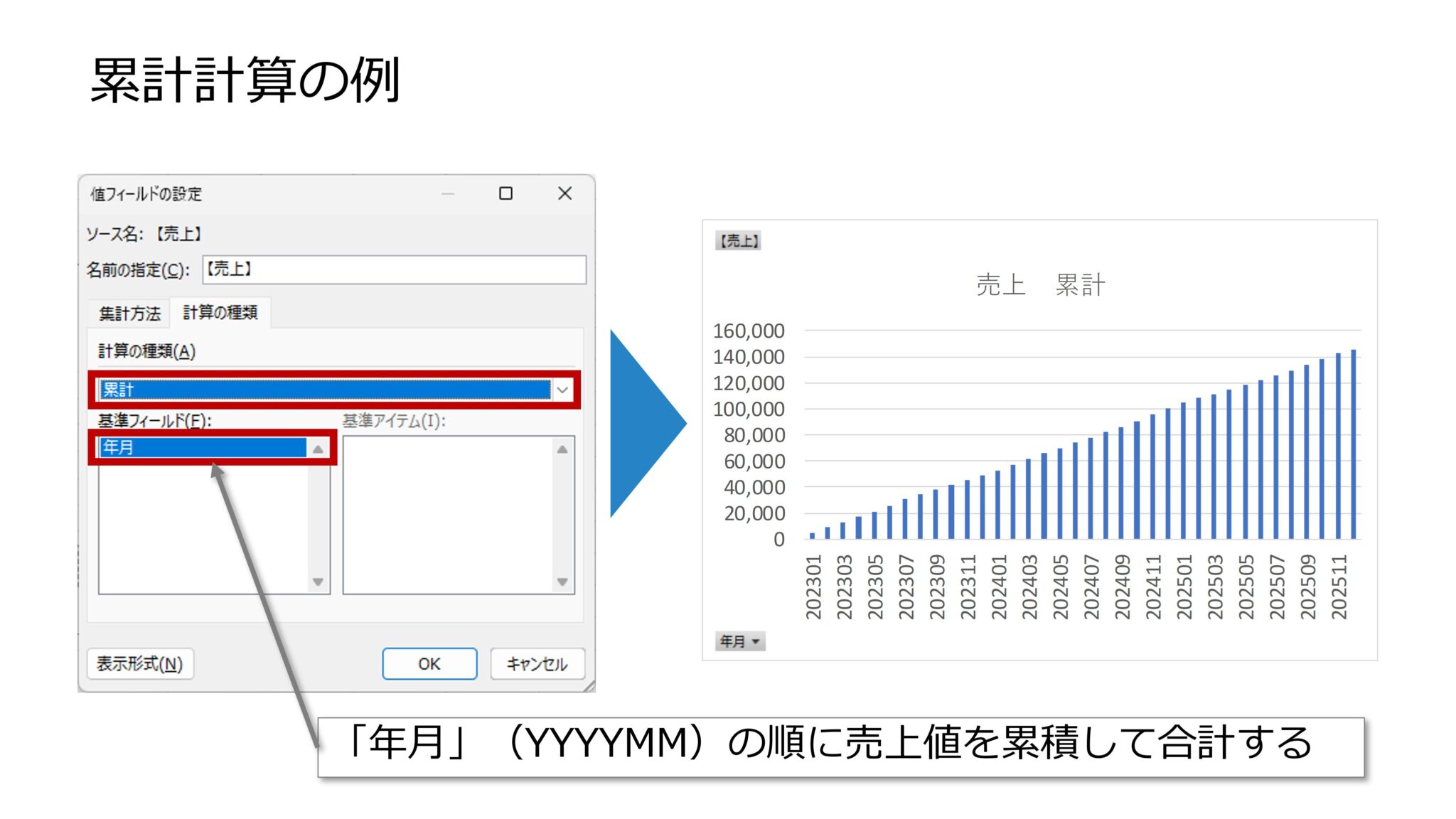Click the scroll-down arrow of 基準フィールド list
1456x819 pixels.
(317, 583)
